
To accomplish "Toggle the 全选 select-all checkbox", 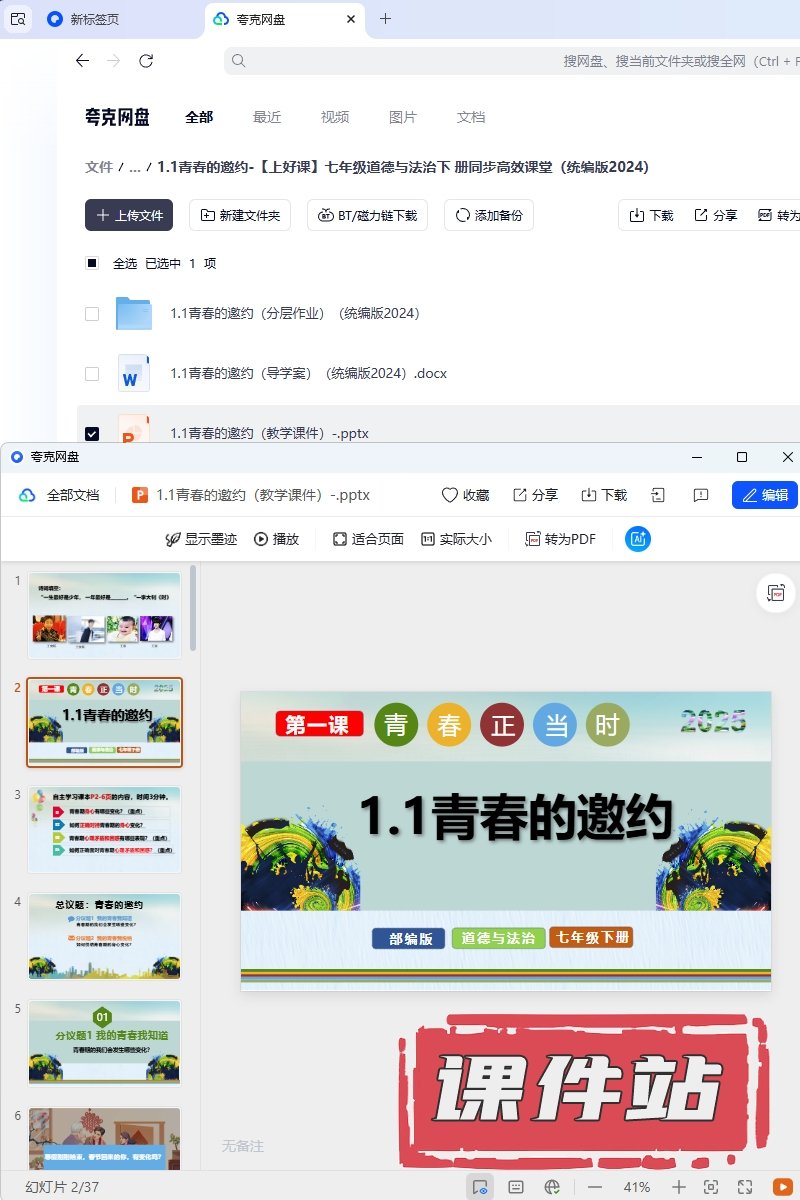I will 92,264.
